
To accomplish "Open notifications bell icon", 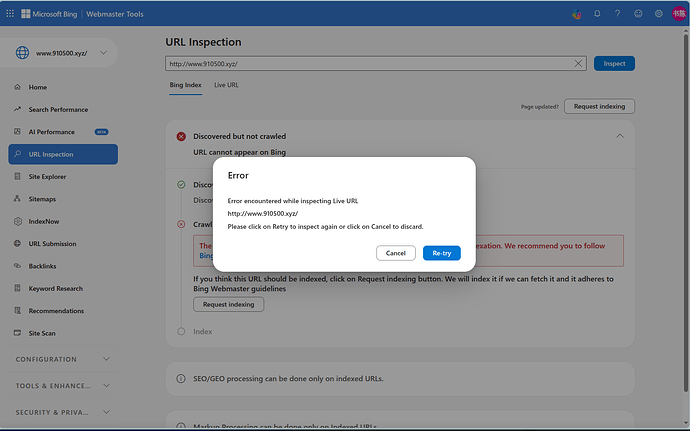I will click(x=597, y=14).
